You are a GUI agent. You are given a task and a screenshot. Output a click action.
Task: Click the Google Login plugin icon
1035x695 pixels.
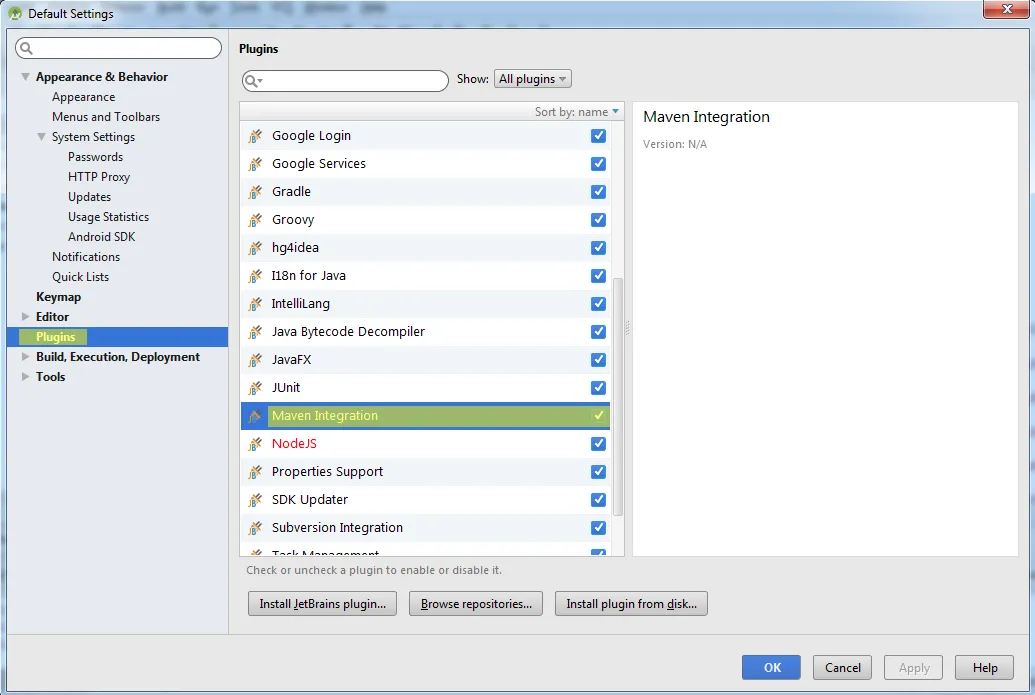(255, 136)
